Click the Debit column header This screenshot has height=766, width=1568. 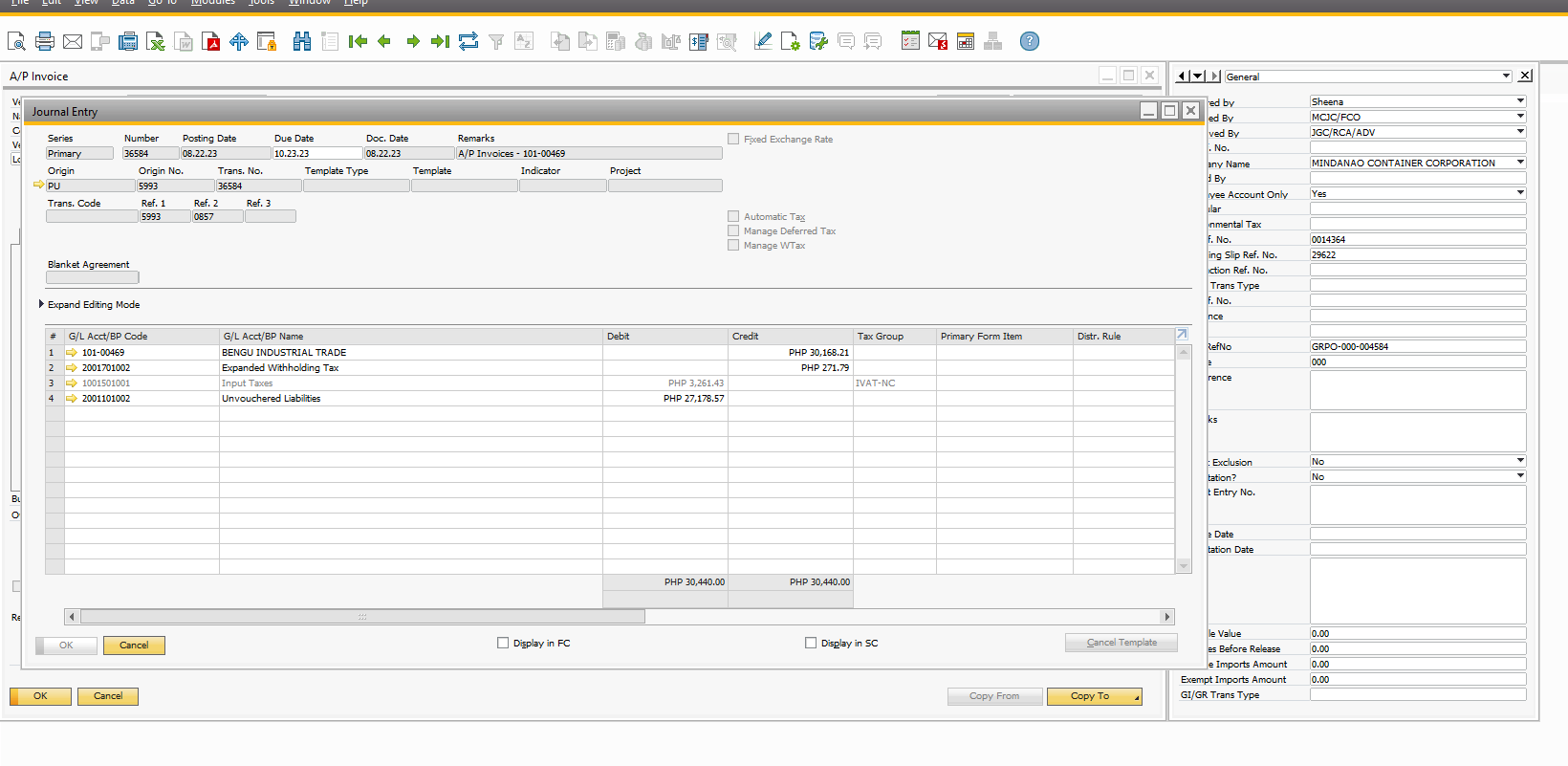[x=665, y=337]
